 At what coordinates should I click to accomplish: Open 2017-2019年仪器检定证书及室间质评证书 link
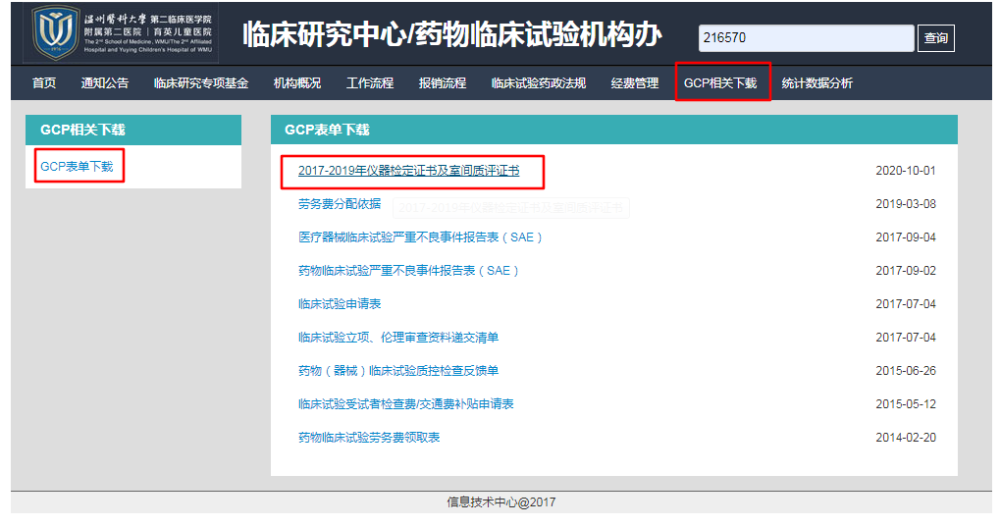[408, 171]
